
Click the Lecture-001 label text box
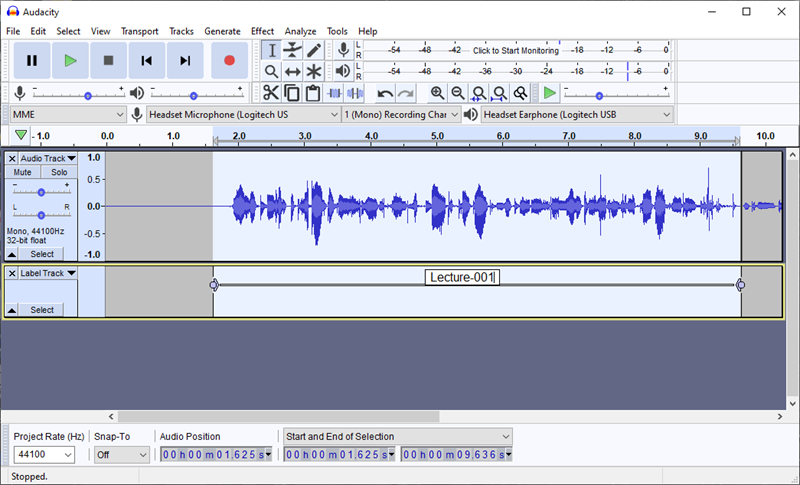coord(462,277)
